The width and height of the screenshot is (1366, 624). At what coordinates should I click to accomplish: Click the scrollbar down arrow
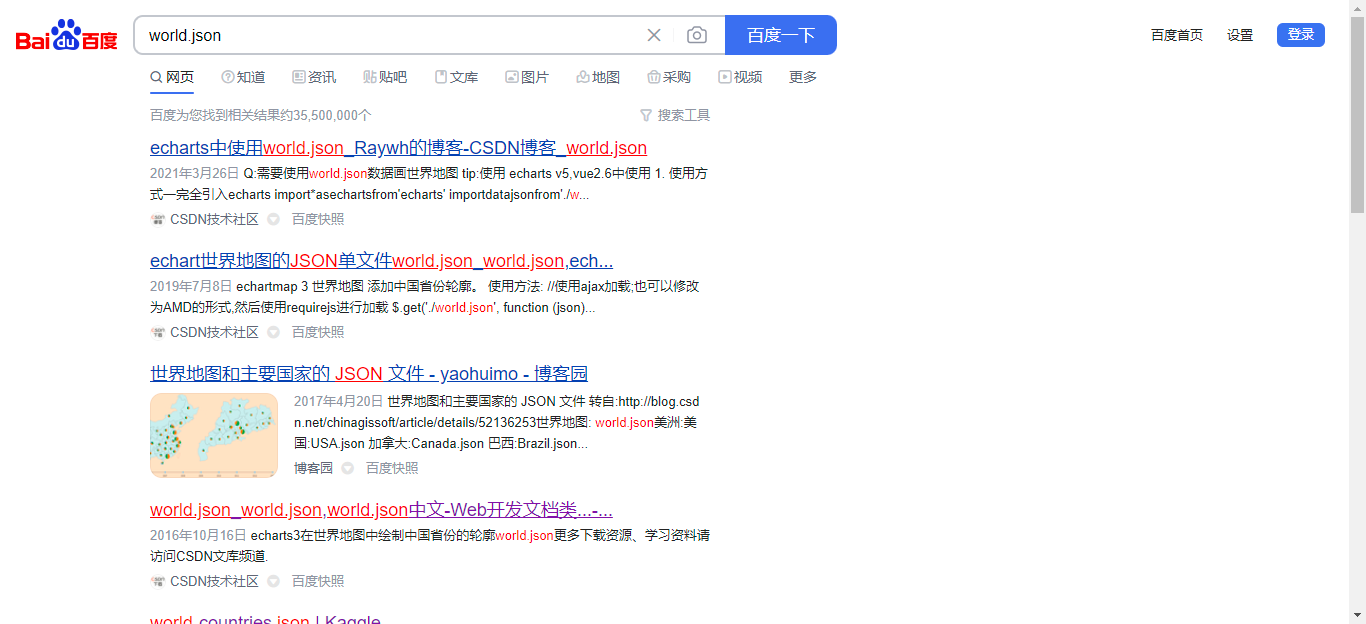1357,615
